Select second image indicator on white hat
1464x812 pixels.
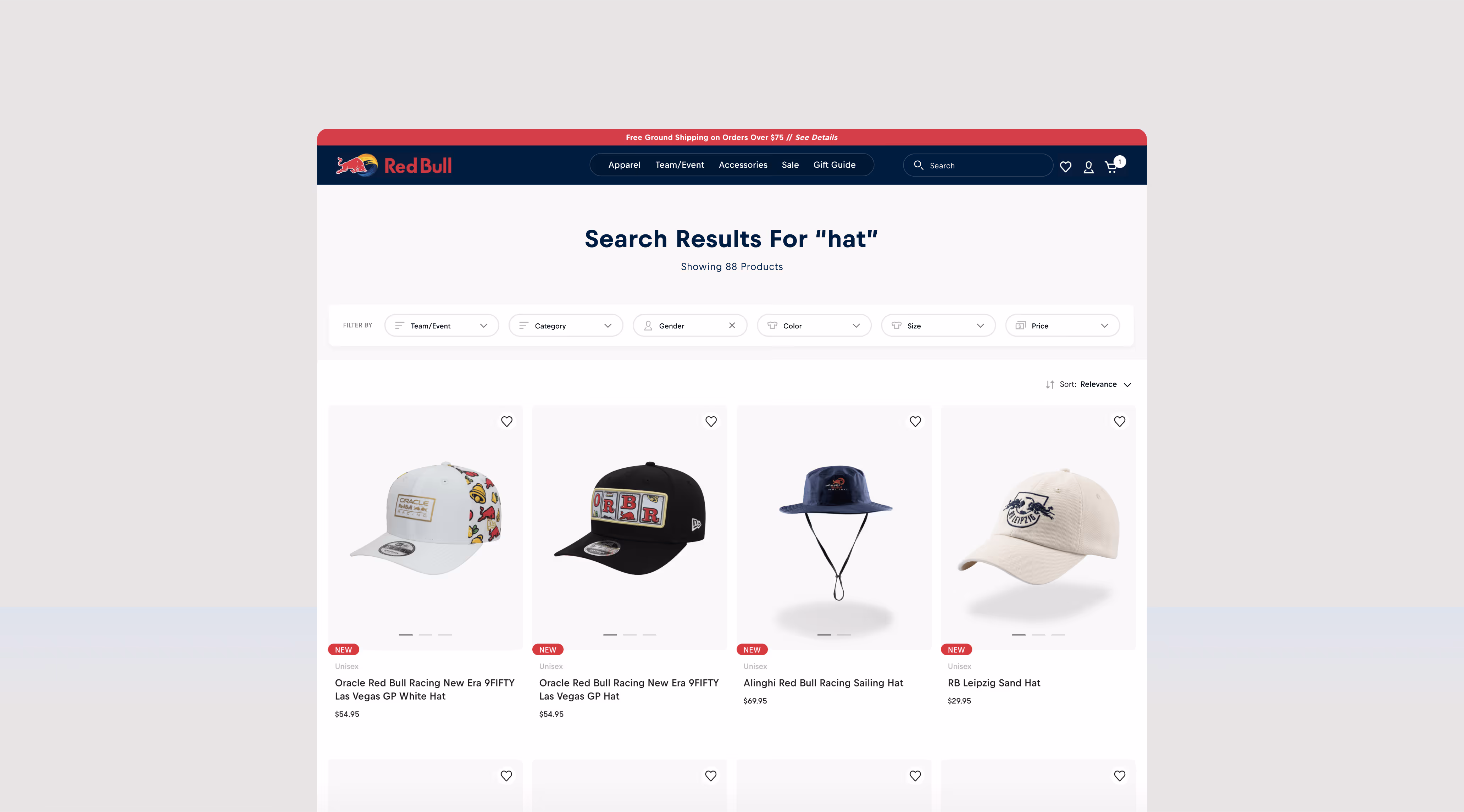click(425, 635)
